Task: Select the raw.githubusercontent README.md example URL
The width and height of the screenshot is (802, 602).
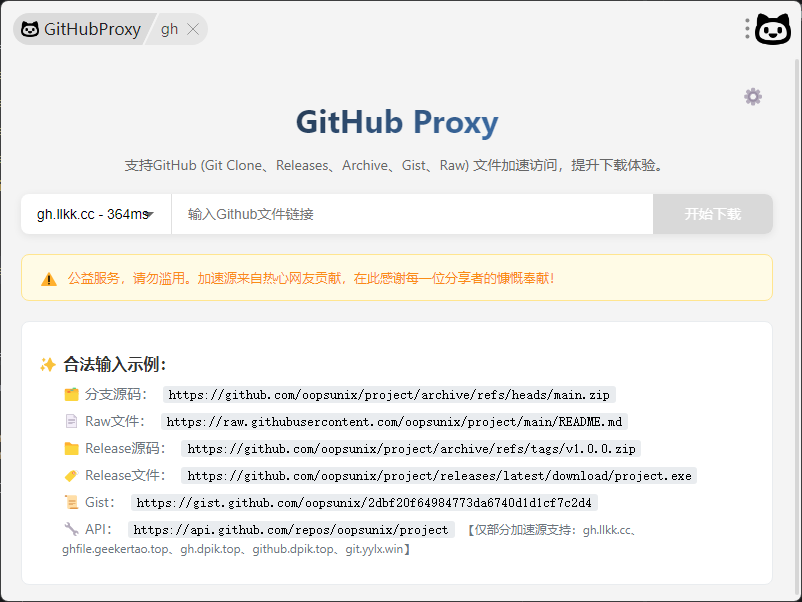Action: click(394, 422)
